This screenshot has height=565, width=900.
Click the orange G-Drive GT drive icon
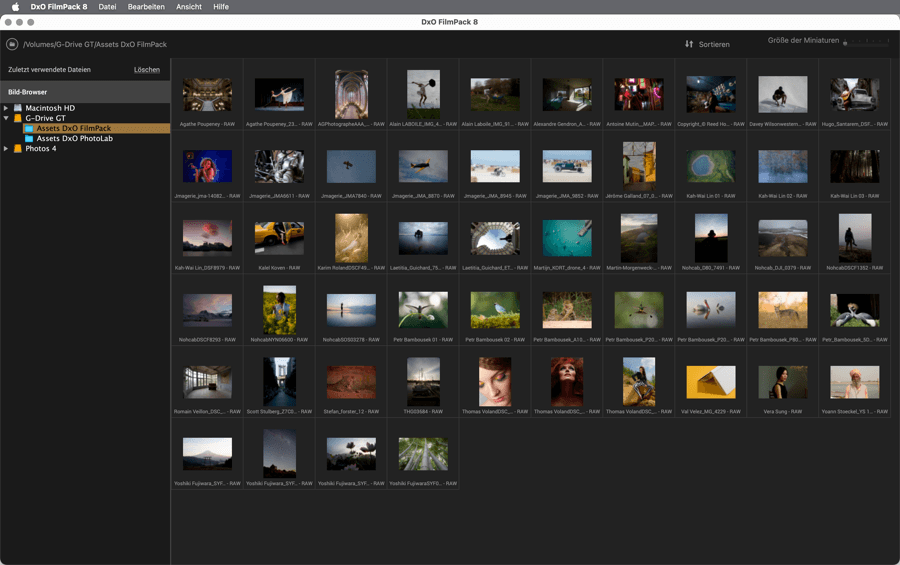coord(18,118)
